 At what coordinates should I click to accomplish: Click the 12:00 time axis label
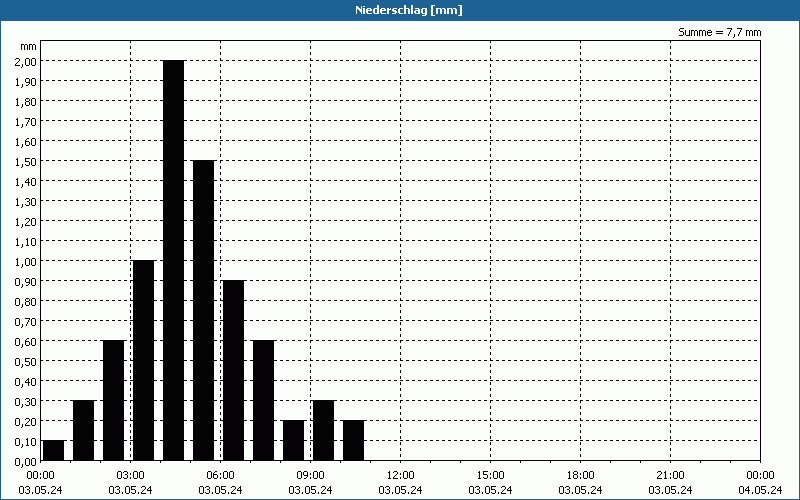401,476
